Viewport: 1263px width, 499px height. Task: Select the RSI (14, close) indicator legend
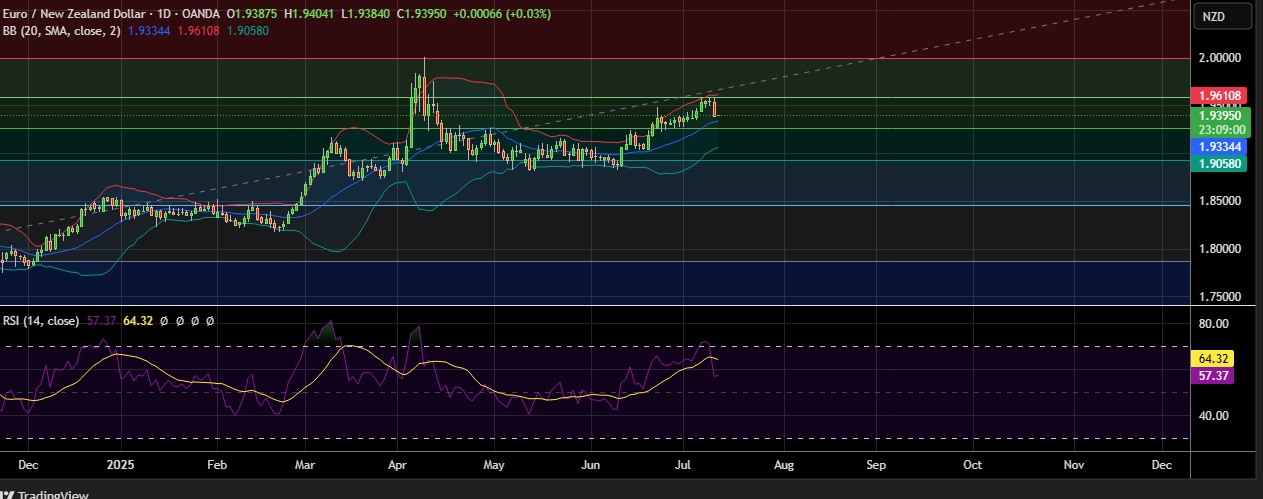click(42, 321)
